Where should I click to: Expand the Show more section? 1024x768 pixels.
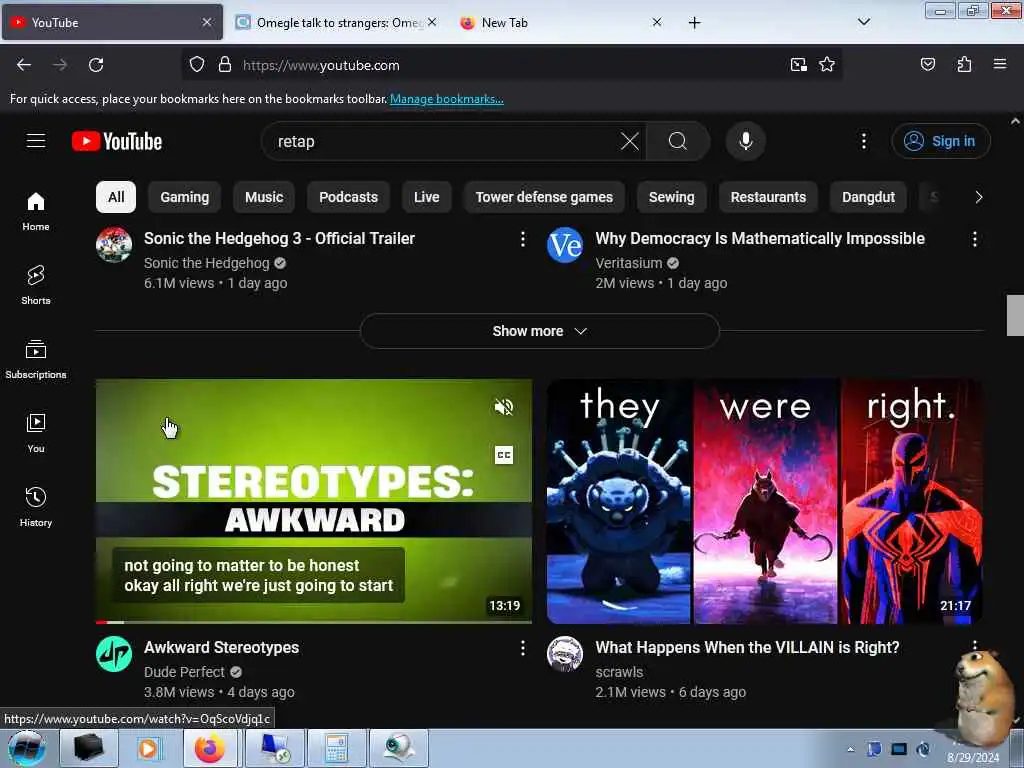coord(539,331)
